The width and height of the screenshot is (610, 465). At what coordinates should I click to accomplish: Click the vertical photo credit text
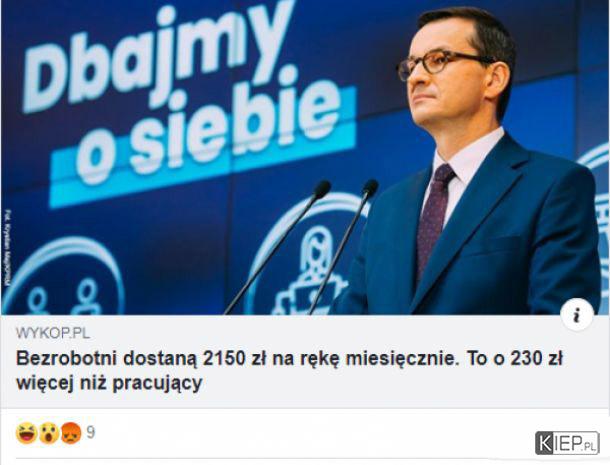click(x=9, y=249)
